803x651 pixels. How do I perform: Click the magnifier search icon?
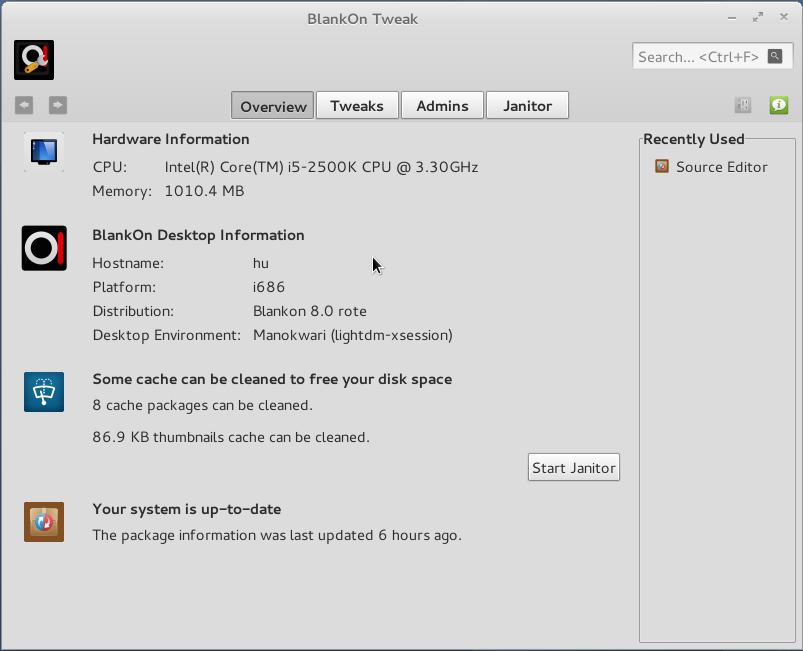click(775, 56)
